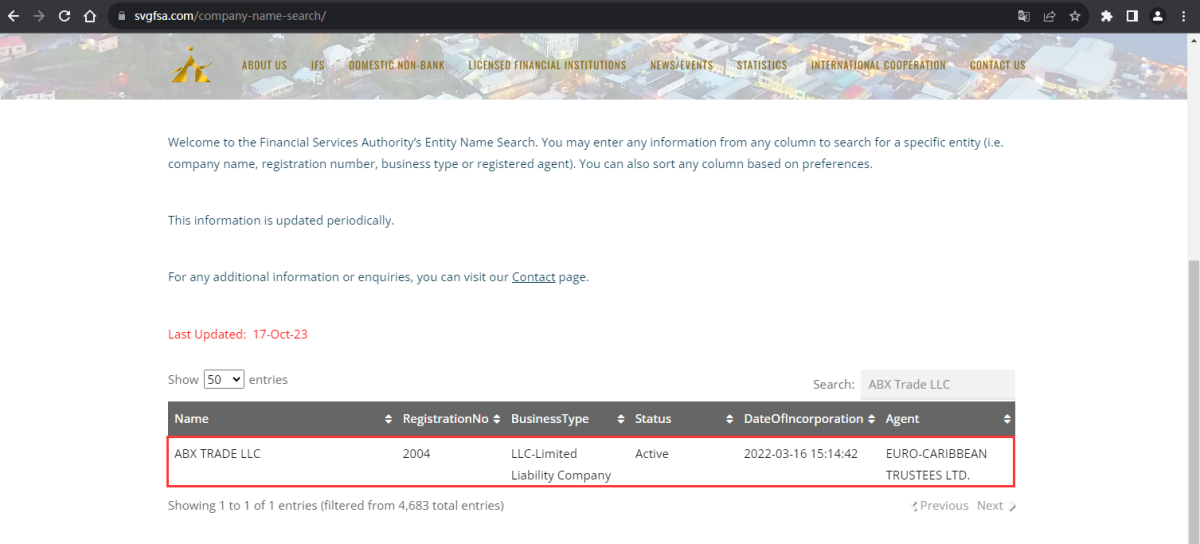Go to browser home page icon
The width and height of the screenshot is (1200, 544).
coord(90,16)
